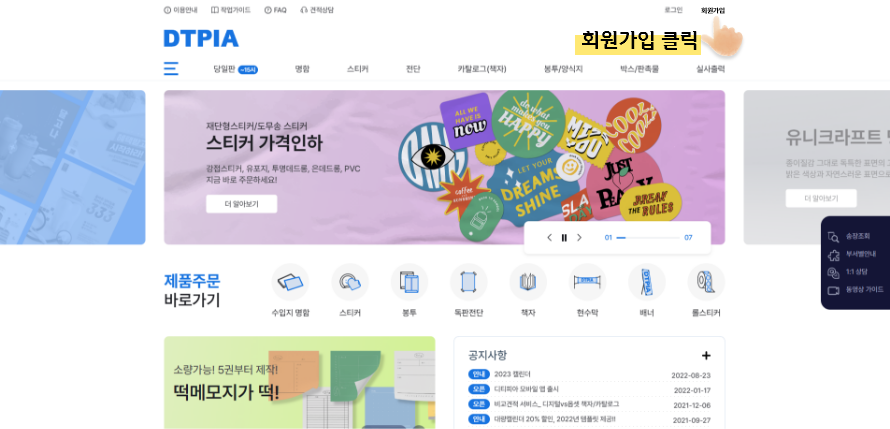The width and height of the screenshot is (890, 429).
Task: Open the 배너 shortcut icon
Action: tap(646, 282)
